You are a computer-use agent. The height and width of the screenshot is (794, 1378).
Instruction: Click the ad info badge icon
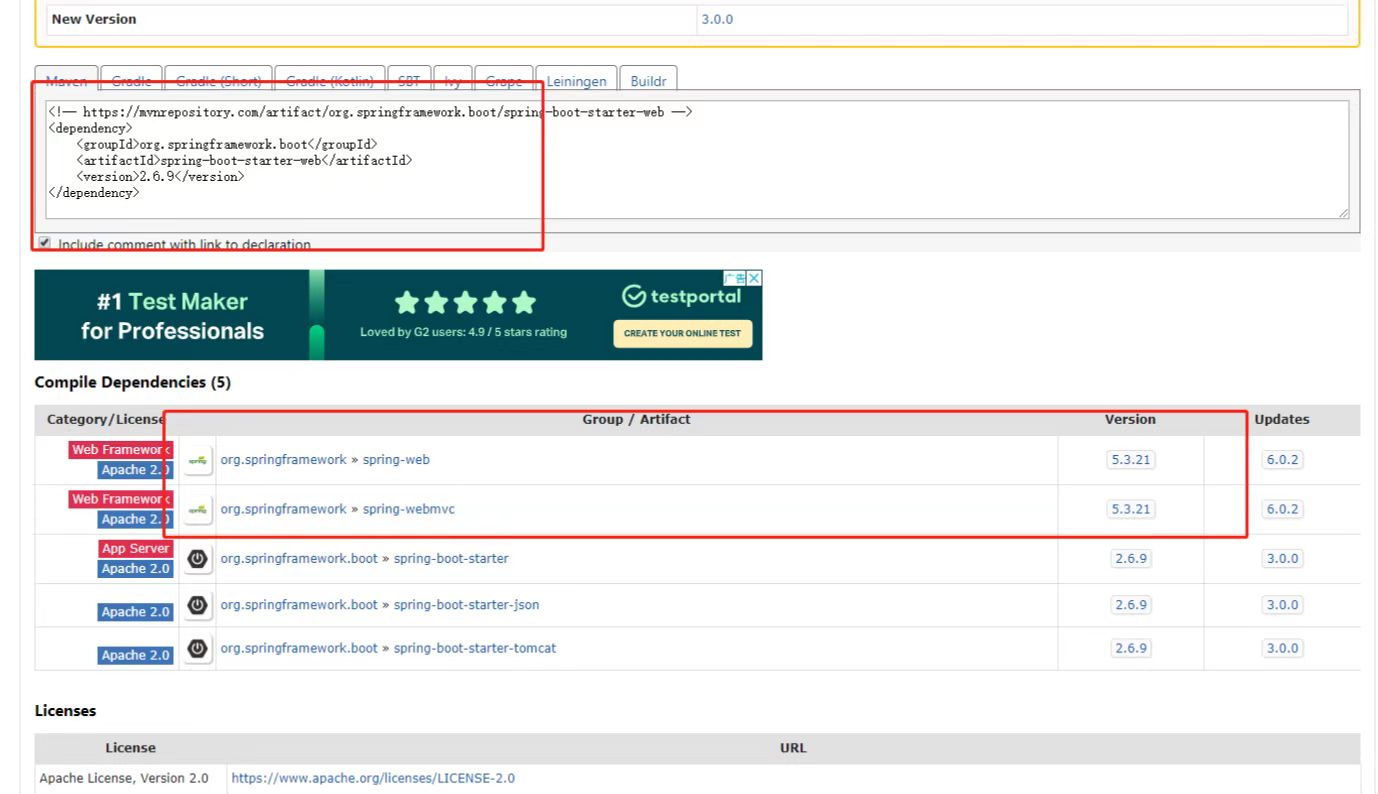(735, 278)
